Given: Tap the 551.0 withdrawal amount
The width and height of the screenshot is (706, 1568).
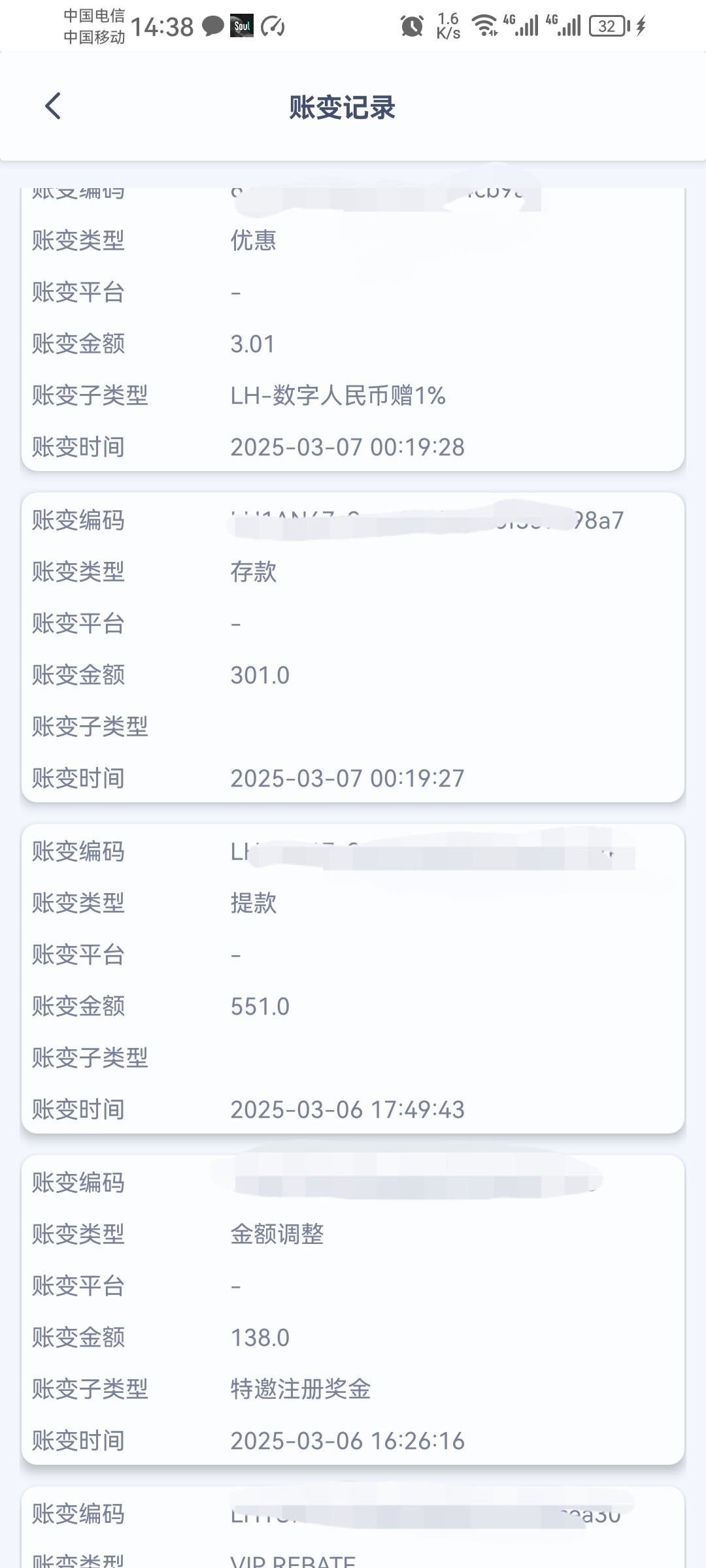Looking at the screenshot, I should point(260,1006).
